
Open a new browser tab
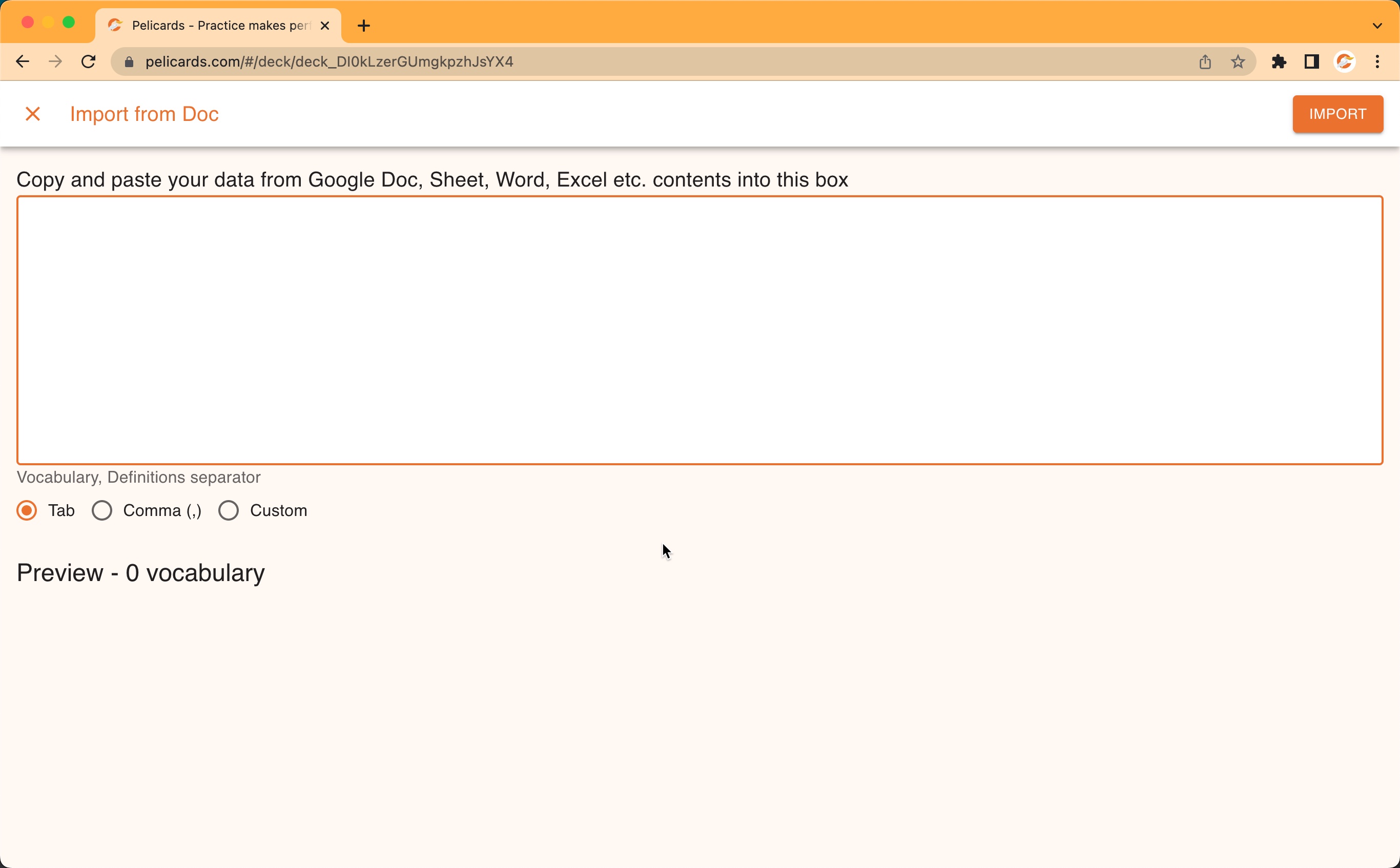[363, 26]
